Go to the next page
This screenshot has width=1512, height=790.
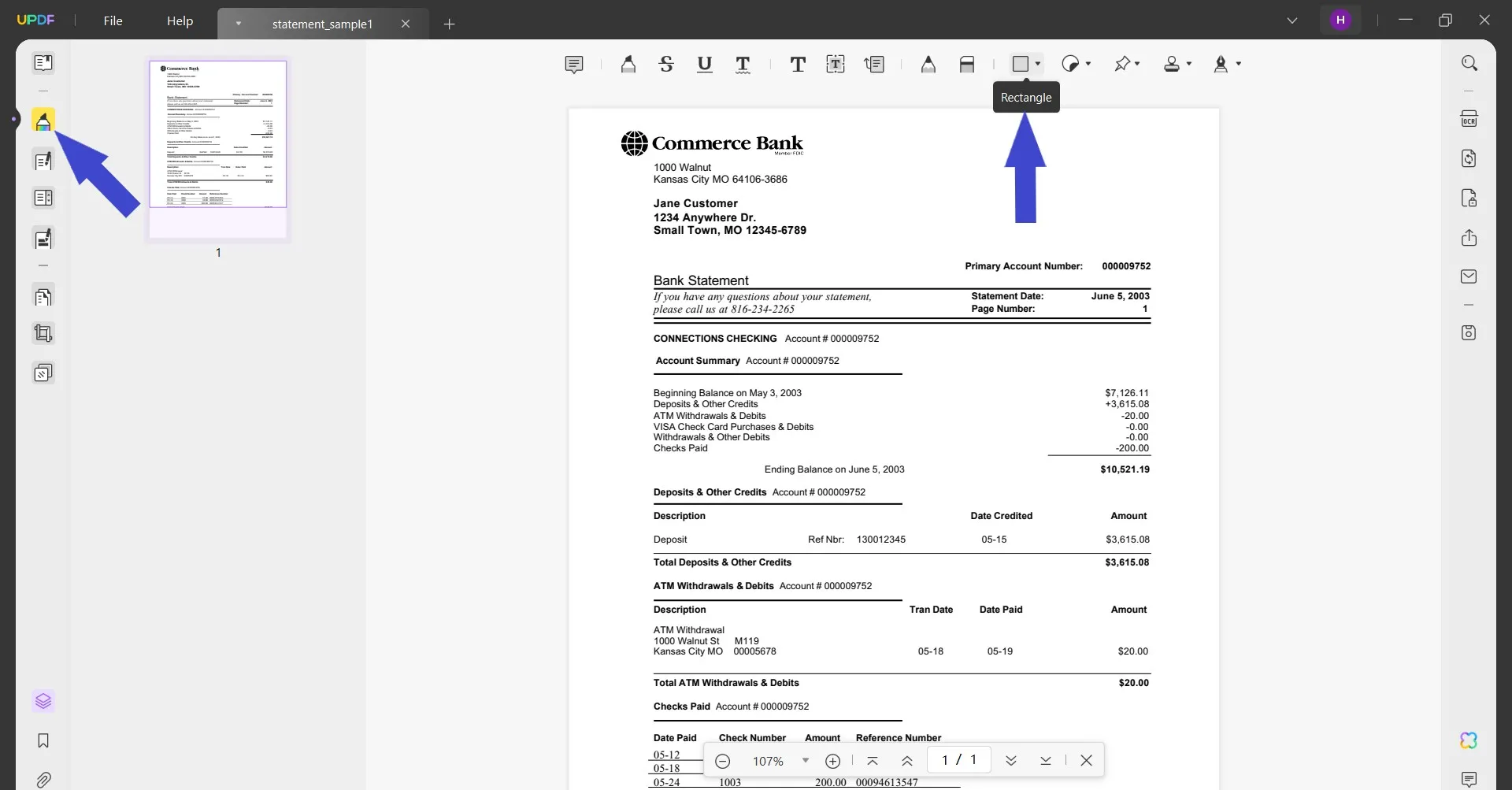point(1011,761)
